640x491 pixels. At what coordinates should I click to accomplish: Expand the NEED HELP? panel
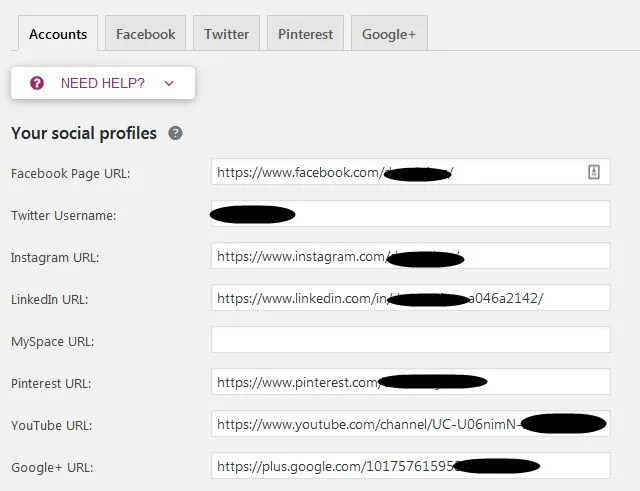[103, 83]
